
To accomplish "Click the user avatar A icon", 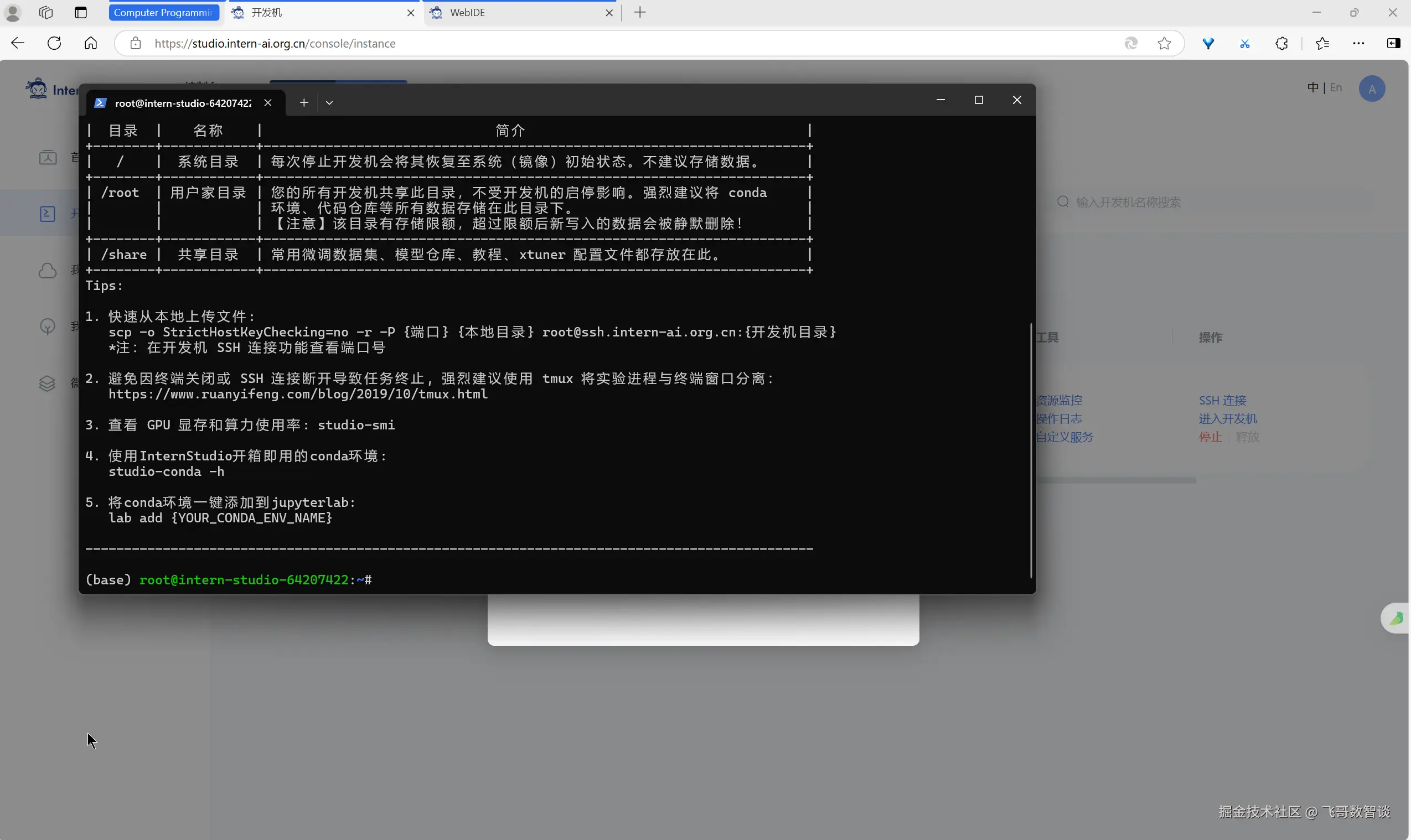I will tap(1371, 89).
